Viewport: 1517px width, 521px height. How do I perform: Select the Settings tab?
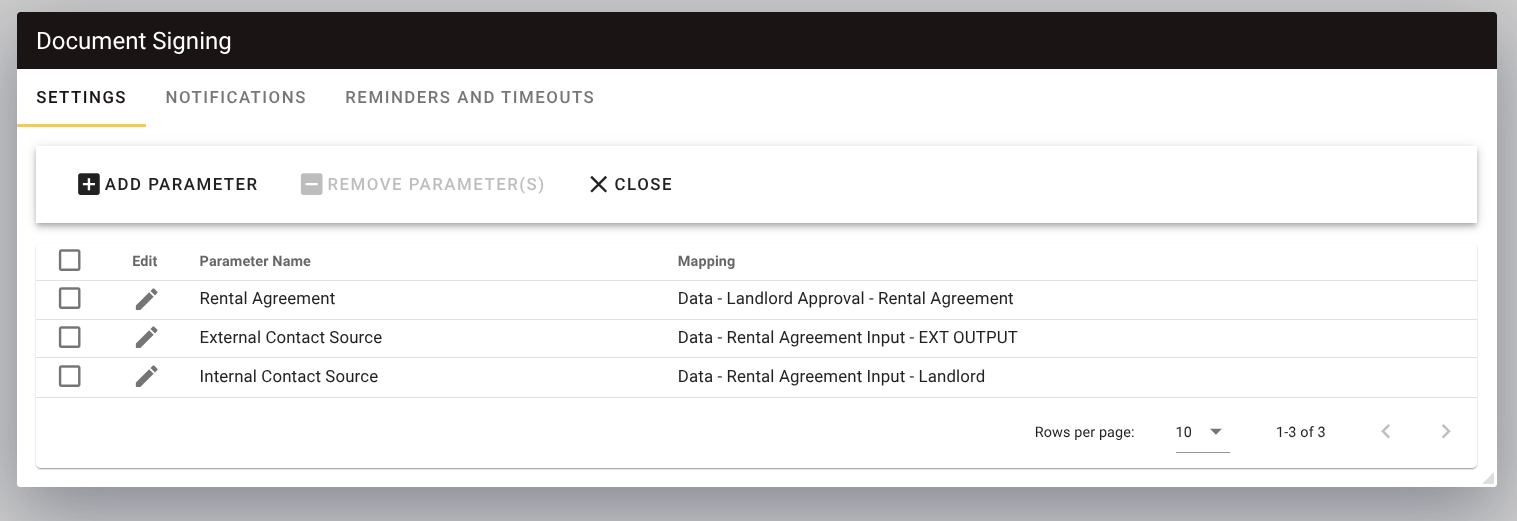81,97
